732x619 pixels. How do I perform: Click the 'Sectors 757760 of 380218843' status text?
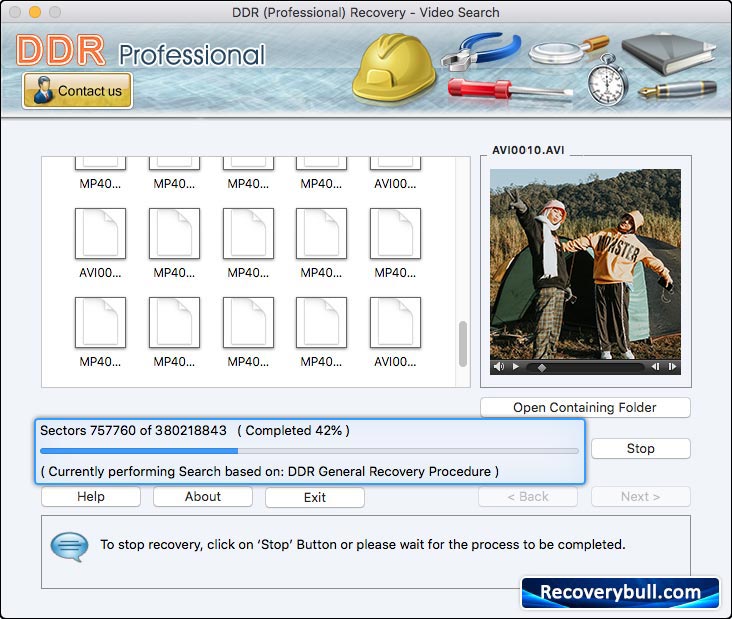[133, 430]
